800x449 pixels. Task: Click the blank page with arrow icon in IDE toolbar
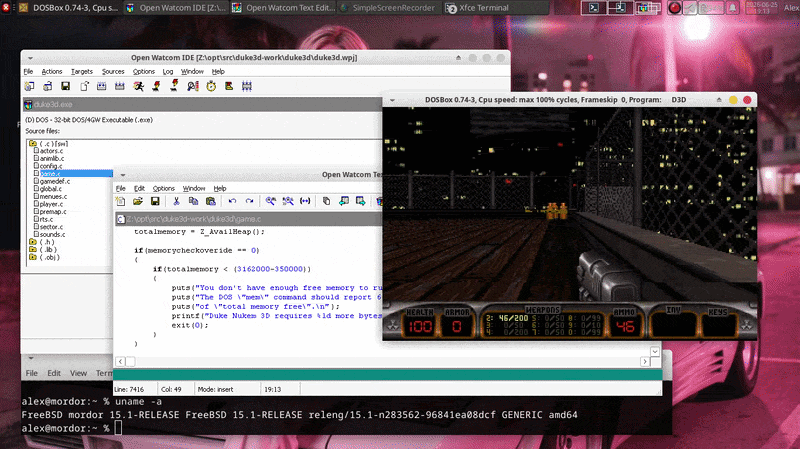(x=84, y=86)
